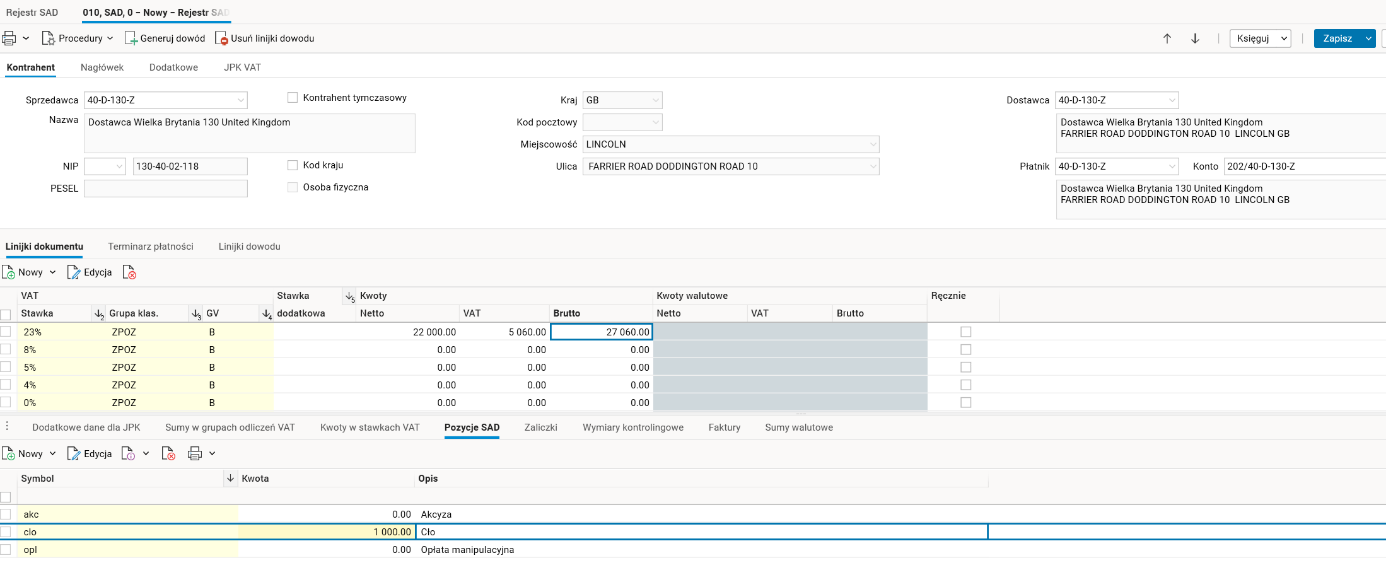The image size is (1386, 587).
Task: Click the Zapisz button
Action: pos(1337,38)
